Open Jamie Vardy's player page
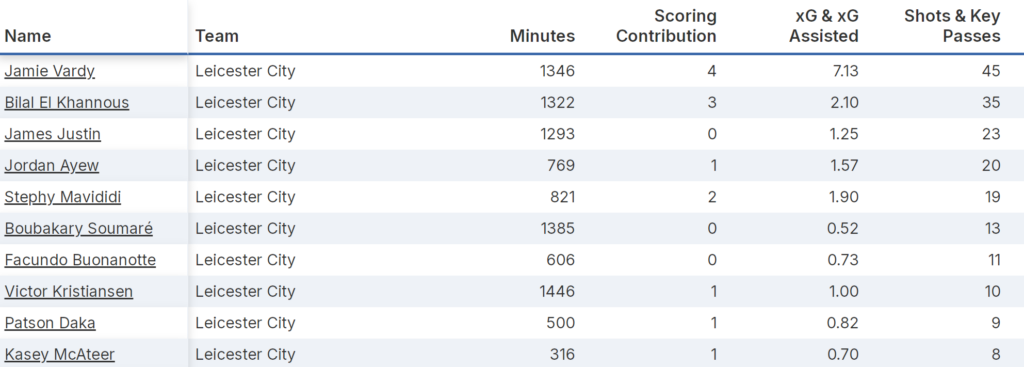This screenshot has height=367, width=1024. coord(50,71)
